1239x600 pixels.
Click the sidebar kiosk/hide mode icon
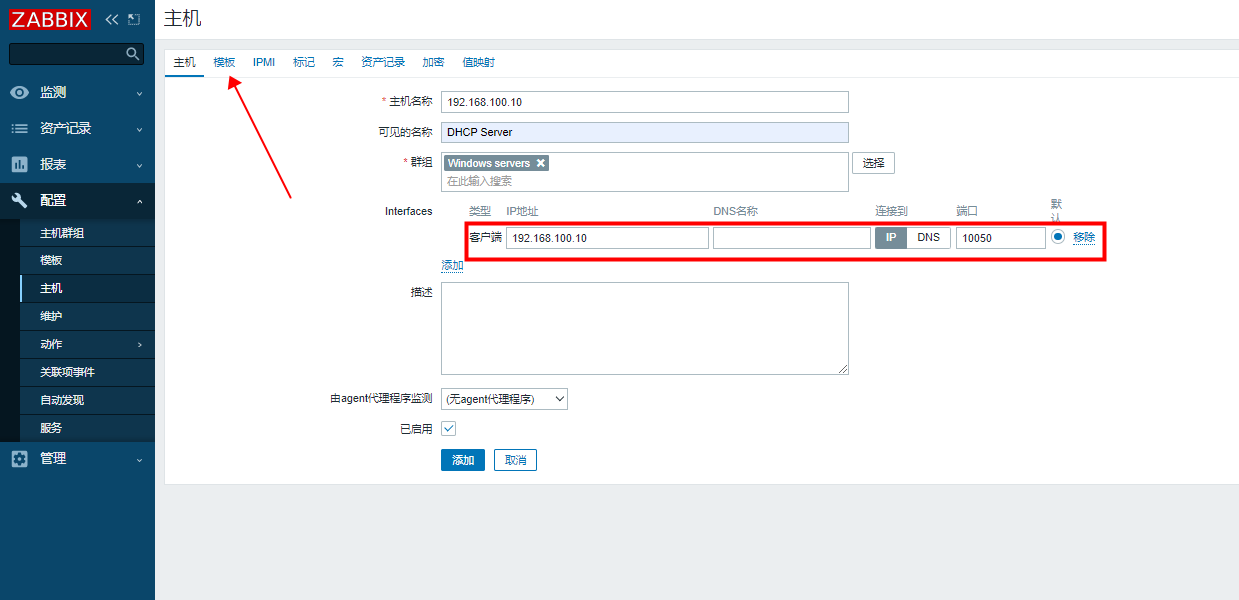[x=134, y=19]
